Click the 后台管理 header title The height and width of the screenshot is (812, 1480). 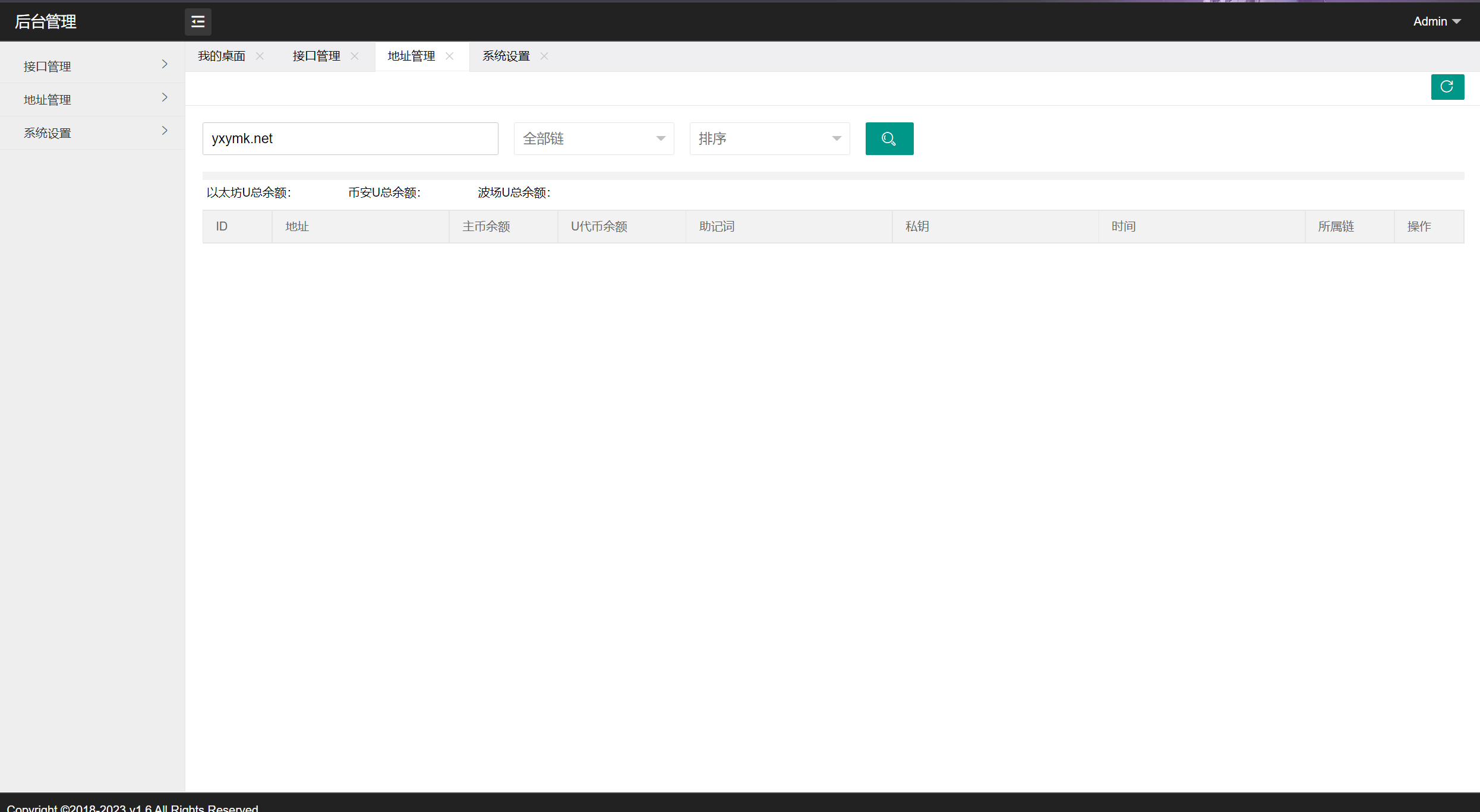tap(45, 21)
